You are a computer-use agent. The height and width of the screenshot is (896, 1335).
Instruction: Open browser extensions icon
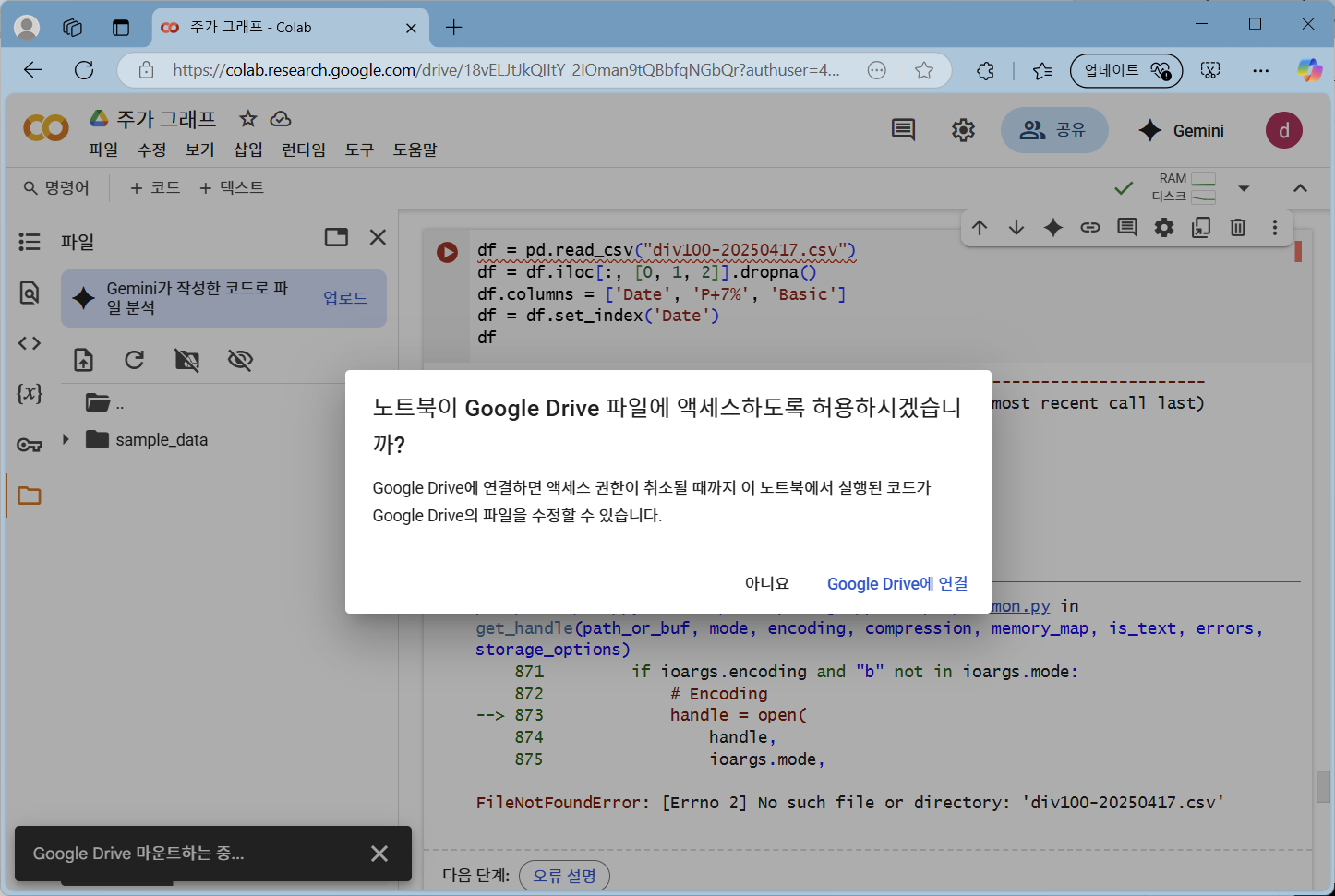985,70
